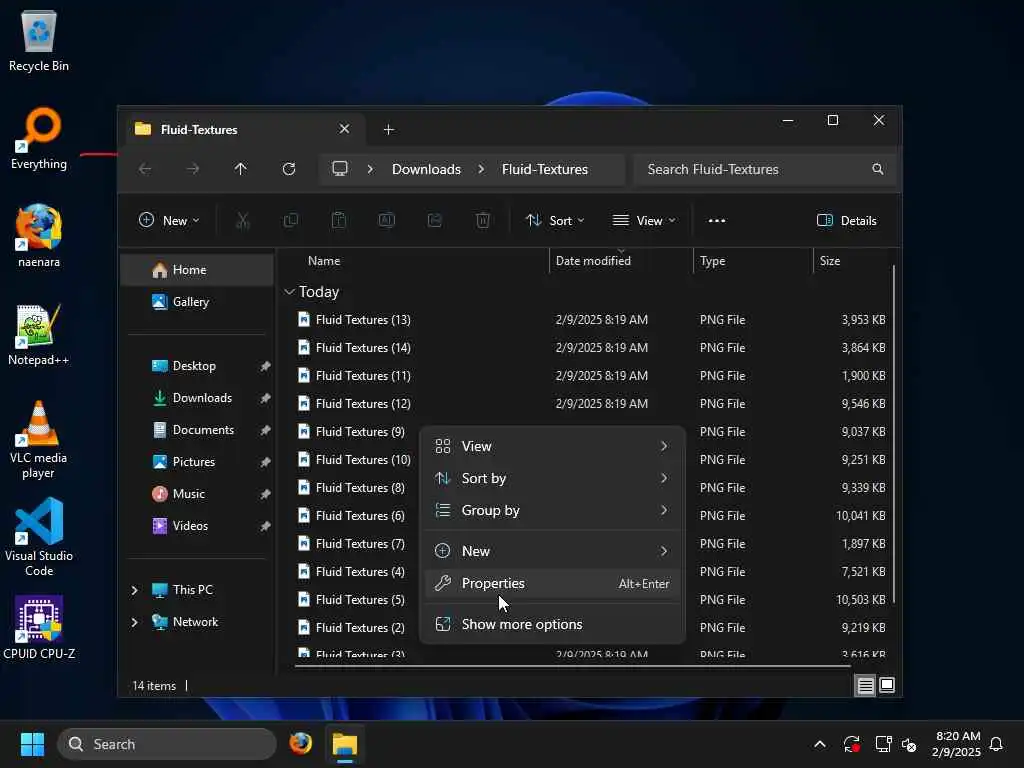The image size is (1024, 768).
Task: Open Pictures in navigation pane
Action: 197,462
